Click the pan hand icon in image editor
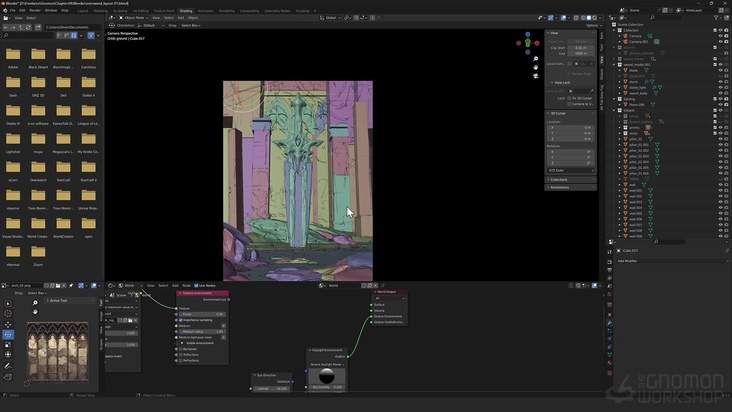This screenshot has width=732, height=412. (35, 312)
